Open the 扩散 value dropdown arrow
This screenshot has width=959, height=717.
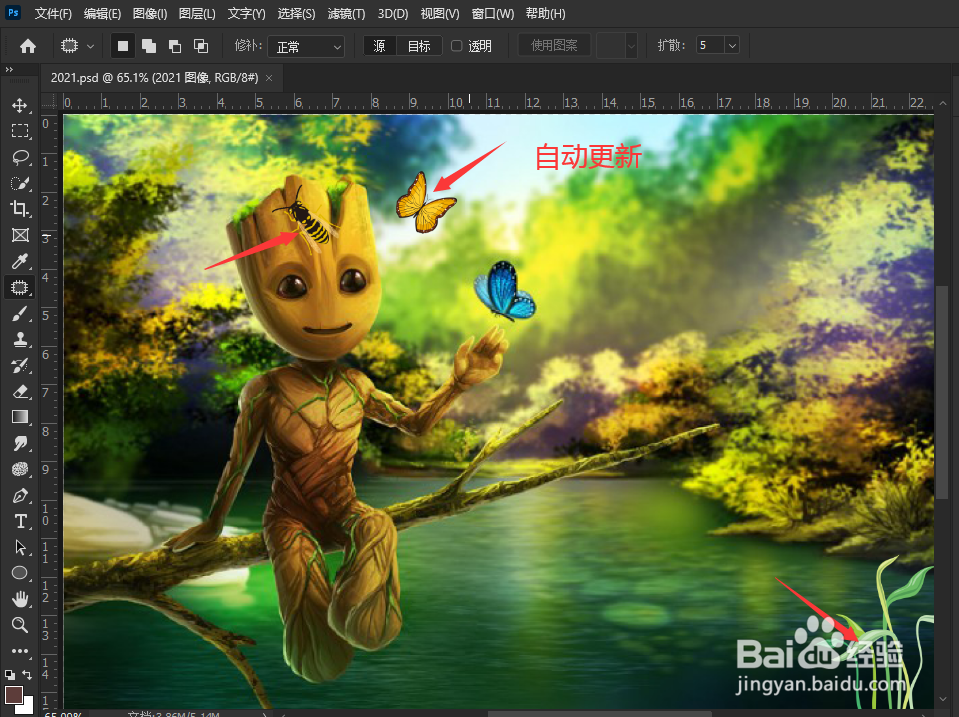click(x=732, y=45)
